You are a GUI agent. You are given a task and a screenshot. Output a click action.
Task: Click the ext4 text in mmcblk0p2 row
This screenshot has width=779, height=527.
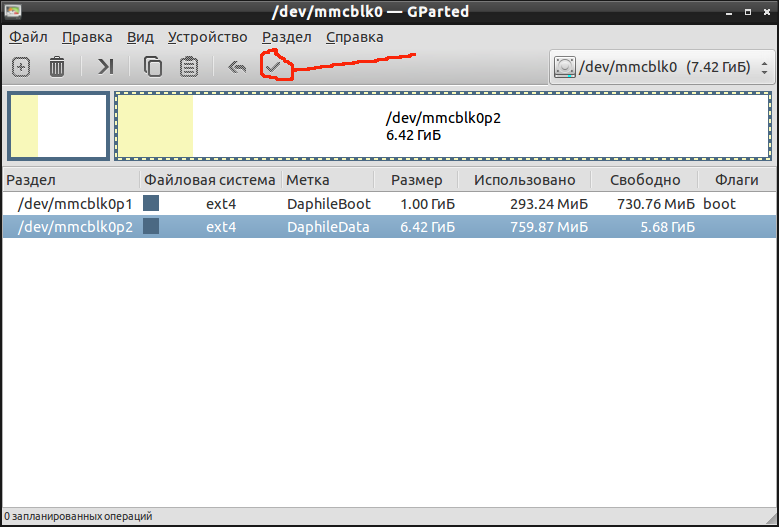tap(221, 227)
